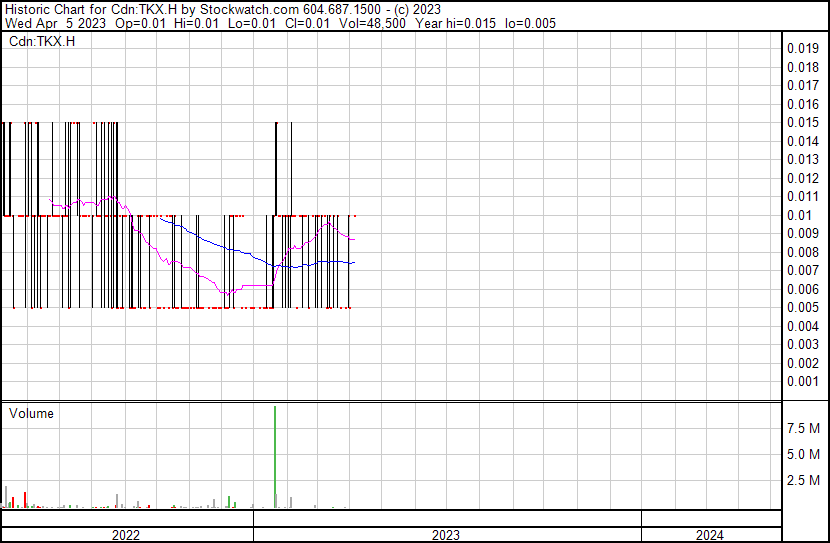Click the 0.001 price axis label
This screenshot has width=830, height=543.
tap(802, 381)
